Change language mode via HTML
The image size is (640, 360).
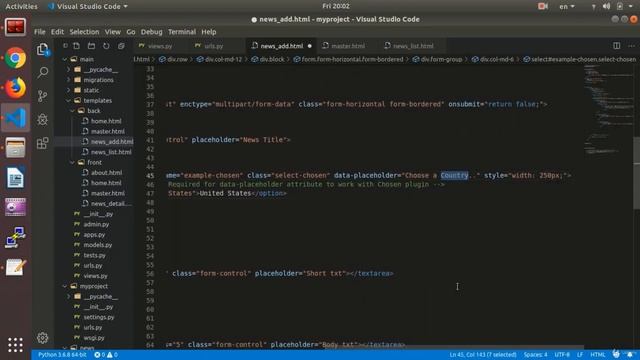click(598, 355)
